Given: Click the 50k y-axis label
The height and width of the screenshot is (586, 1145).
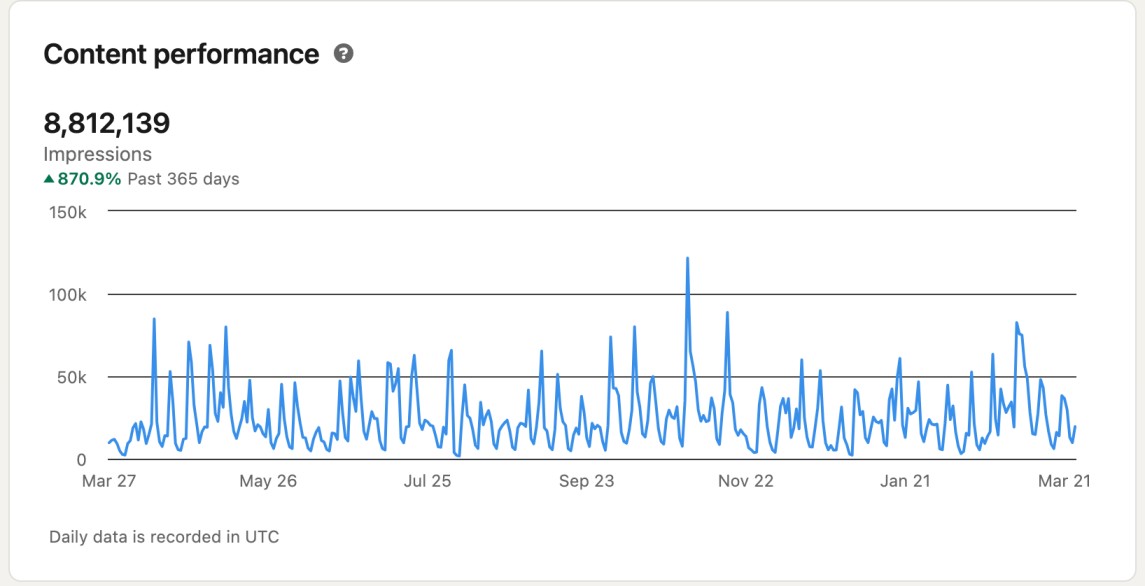Looking at the screenshot, I should click(x=73, y=378).
